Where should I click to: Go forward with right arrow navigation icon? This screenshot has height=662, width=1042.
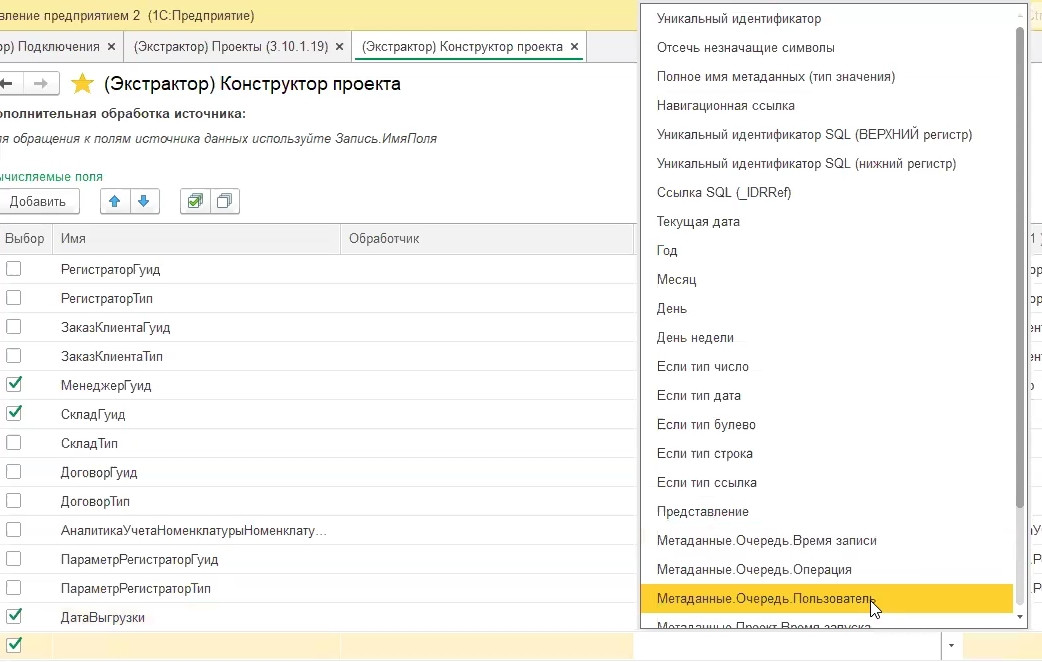pos(41,84)
